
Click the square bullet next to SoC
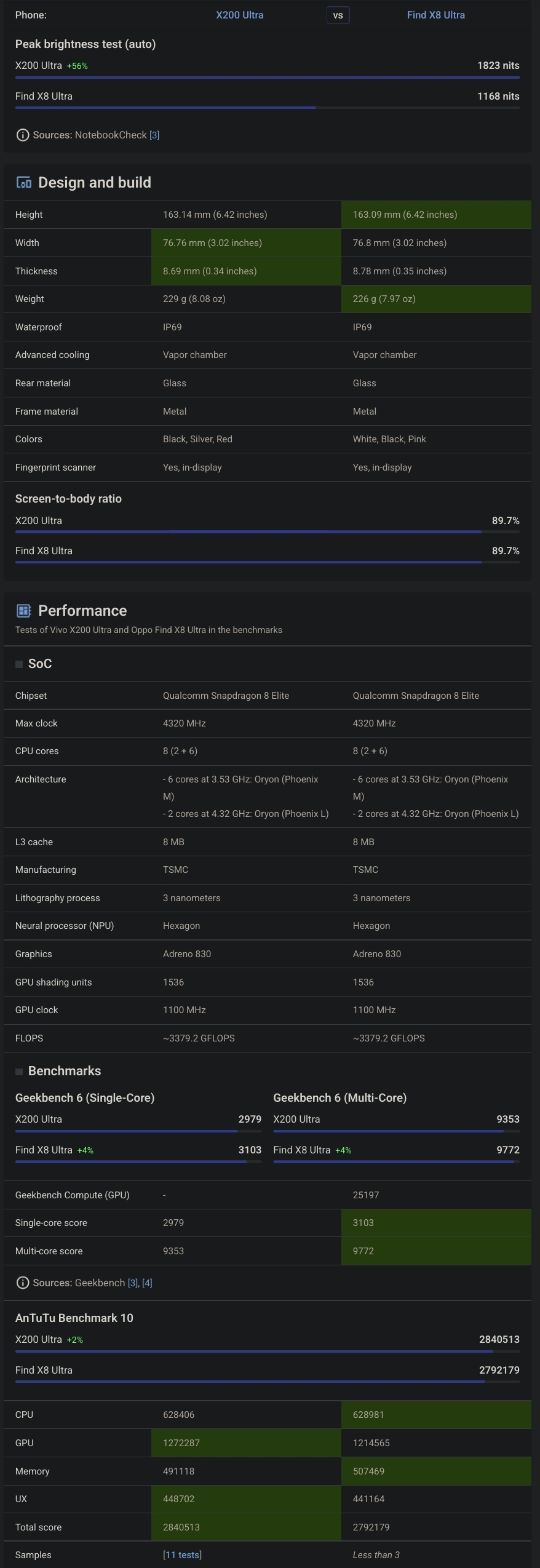click(19, 664)
